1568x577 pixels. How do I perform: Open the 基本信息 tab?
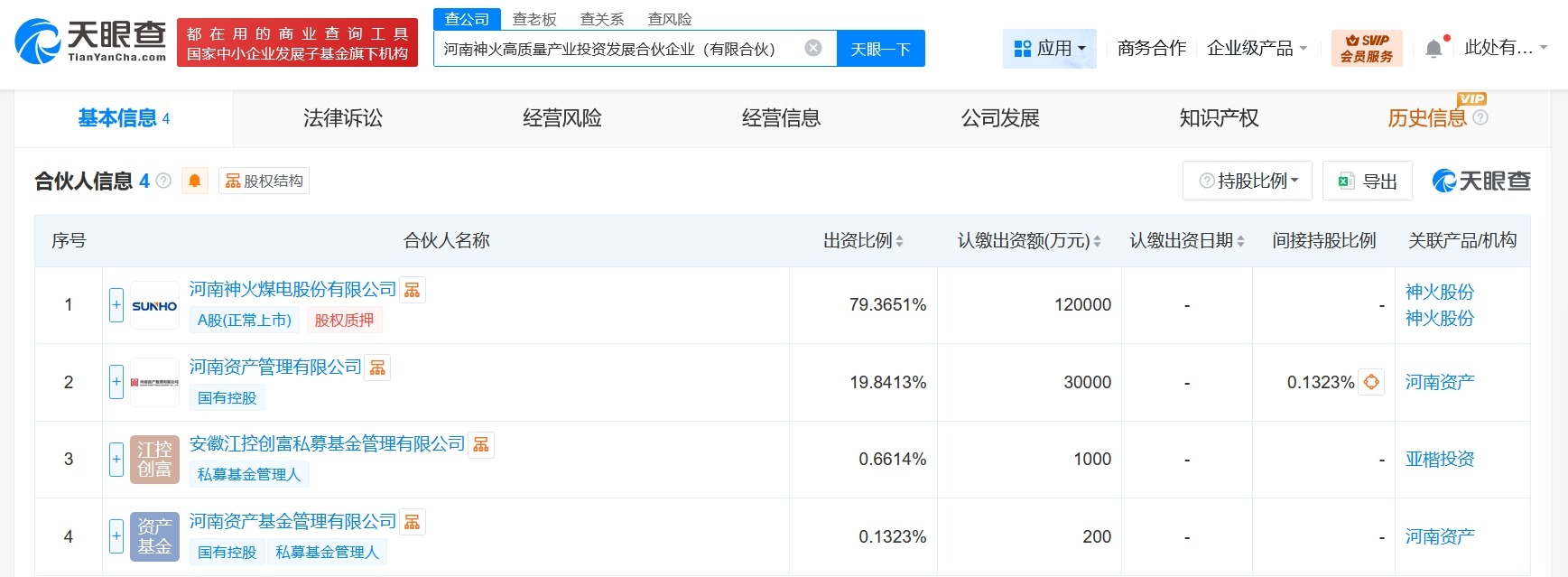tap(124, 118)
